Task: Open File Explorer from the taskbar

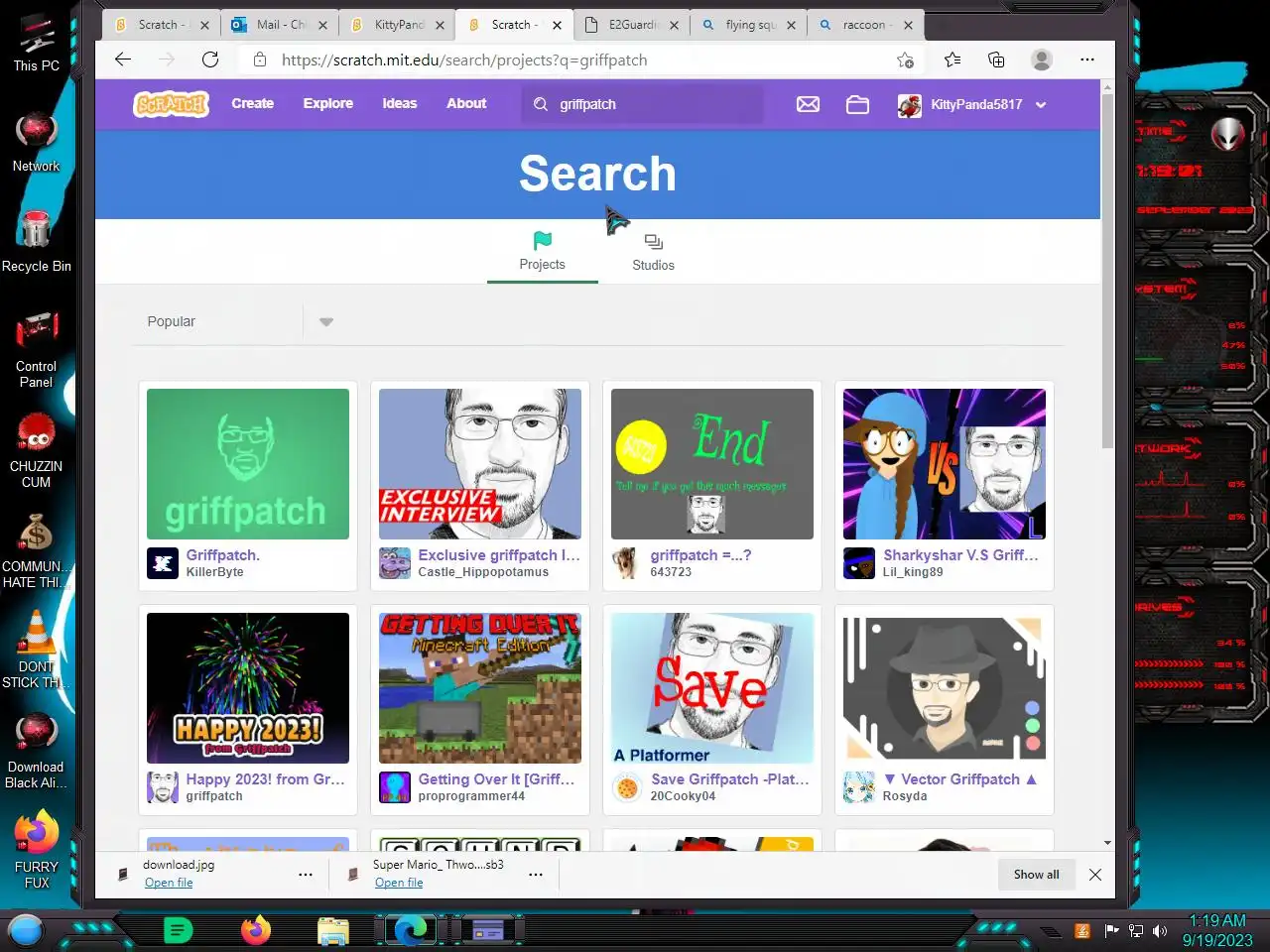Action: (x=333, y=930)
